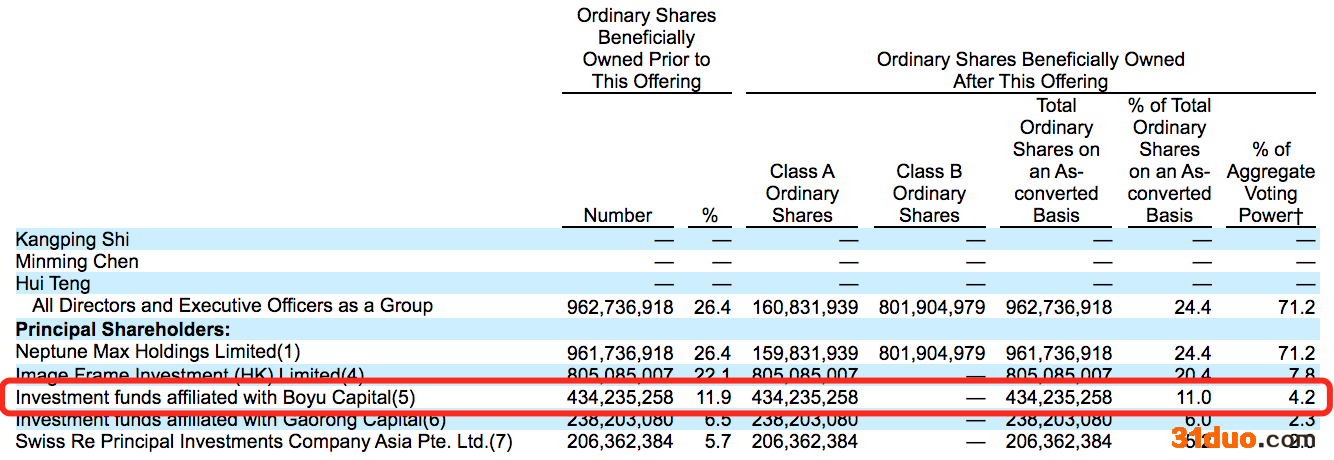Click the 11.9 percent value for Boyu Capital
The image size is (1334, 460).
click(x=712, y=398)
